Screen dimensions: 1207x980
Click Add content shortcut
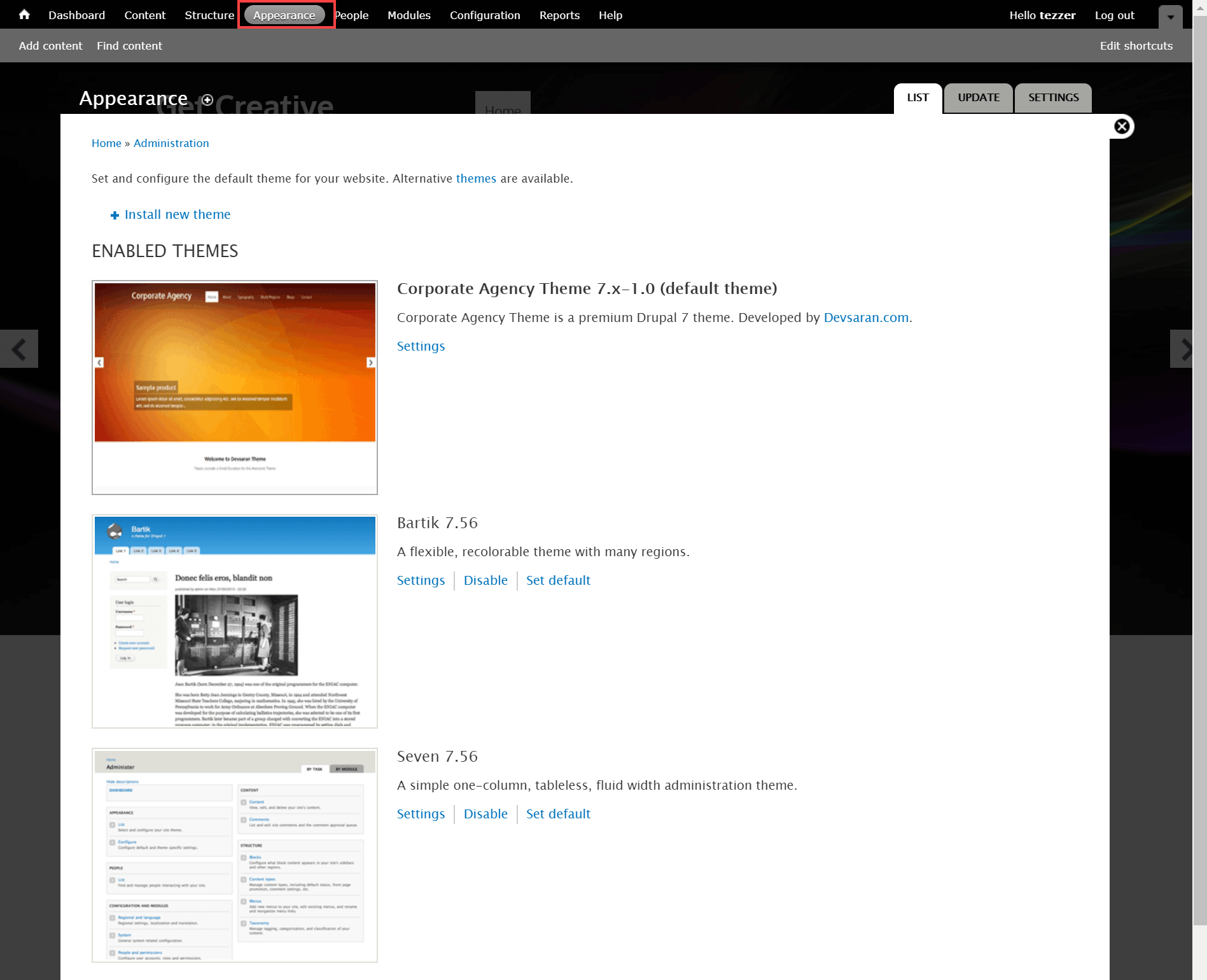pos(50,46)
